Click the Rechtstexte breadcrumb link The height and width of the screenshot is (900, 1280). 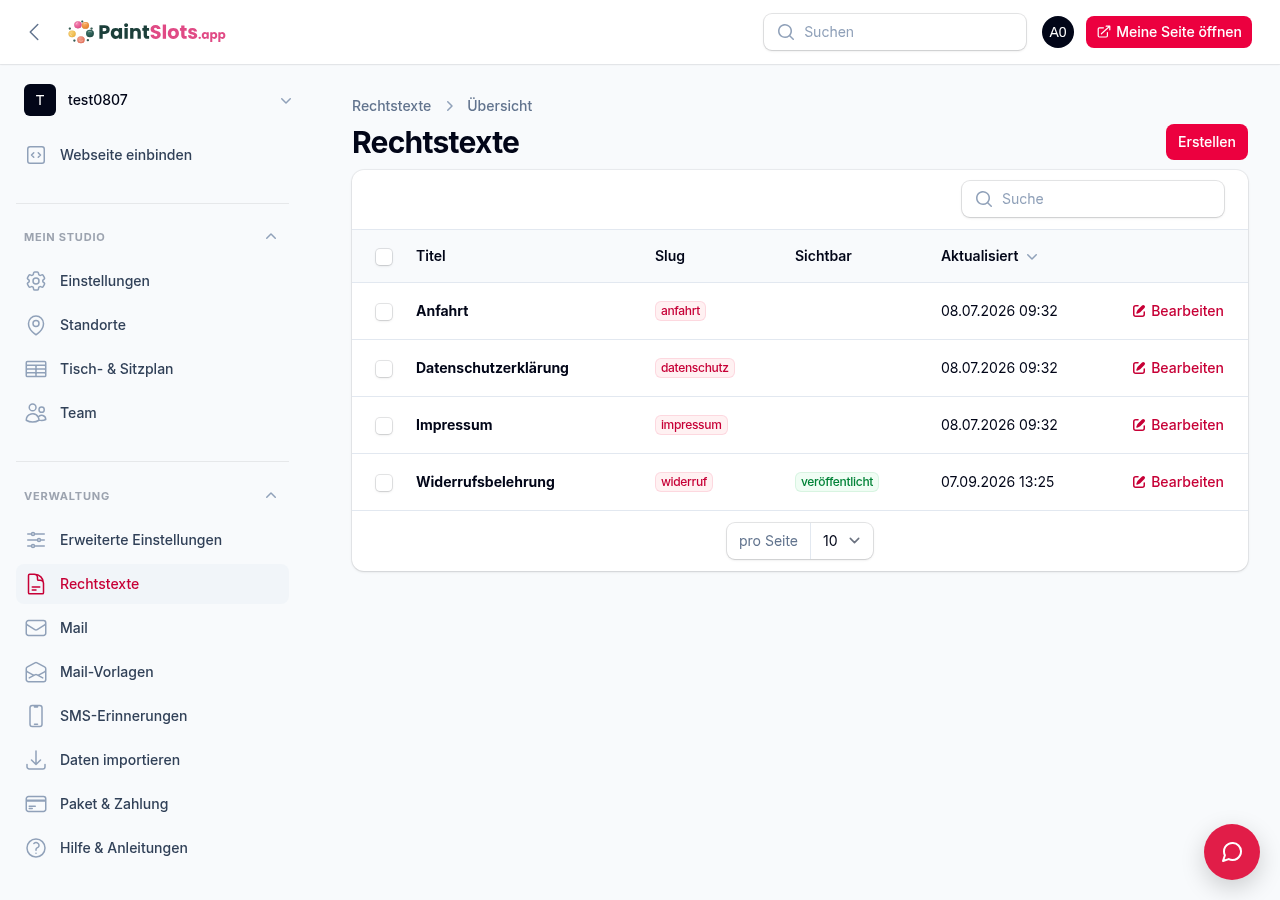point(391,106)
